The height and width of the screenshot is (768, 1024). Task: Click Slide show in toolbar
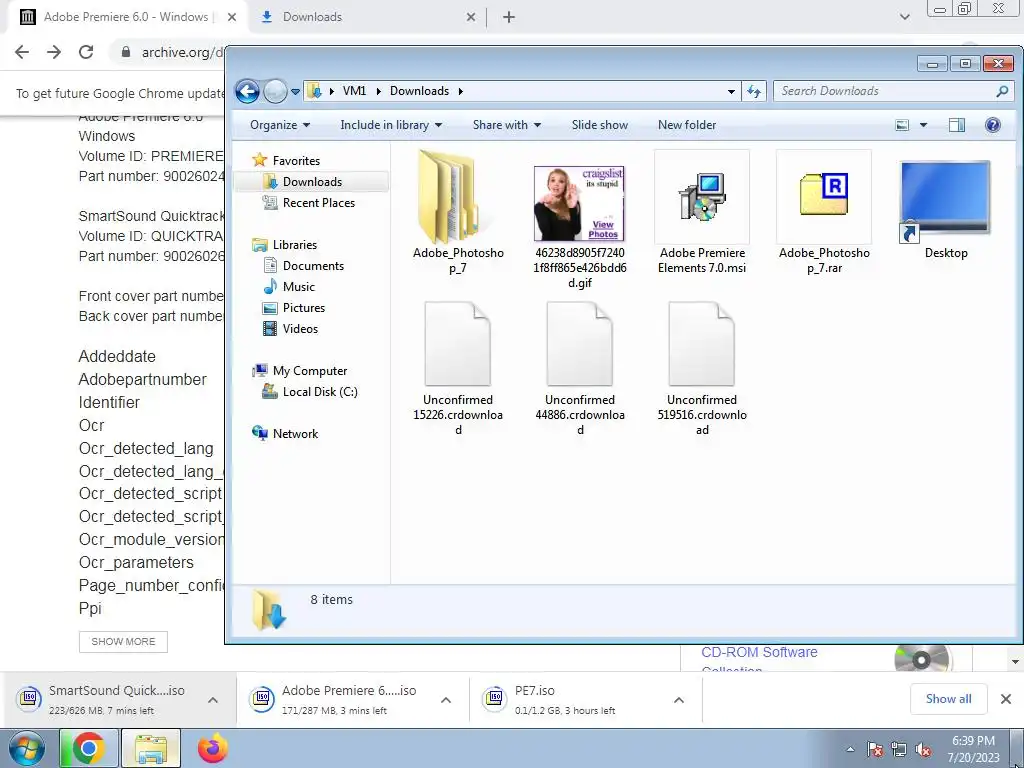tap(600, 125)
